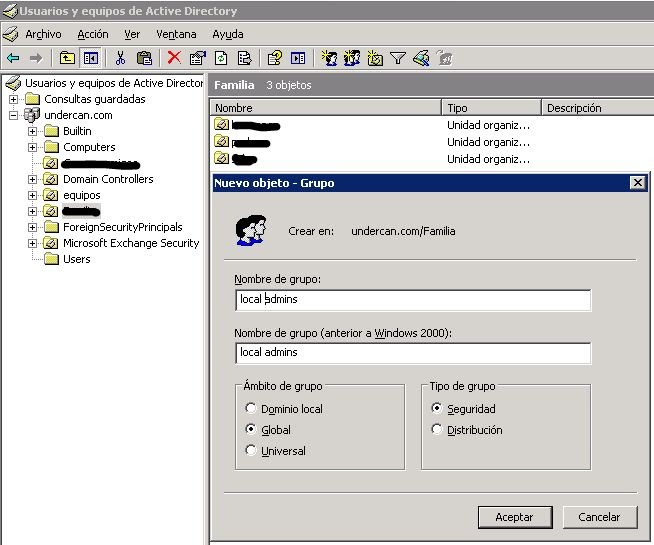Click the Cancelar button

pyautogui.click(x=600, y=517)
